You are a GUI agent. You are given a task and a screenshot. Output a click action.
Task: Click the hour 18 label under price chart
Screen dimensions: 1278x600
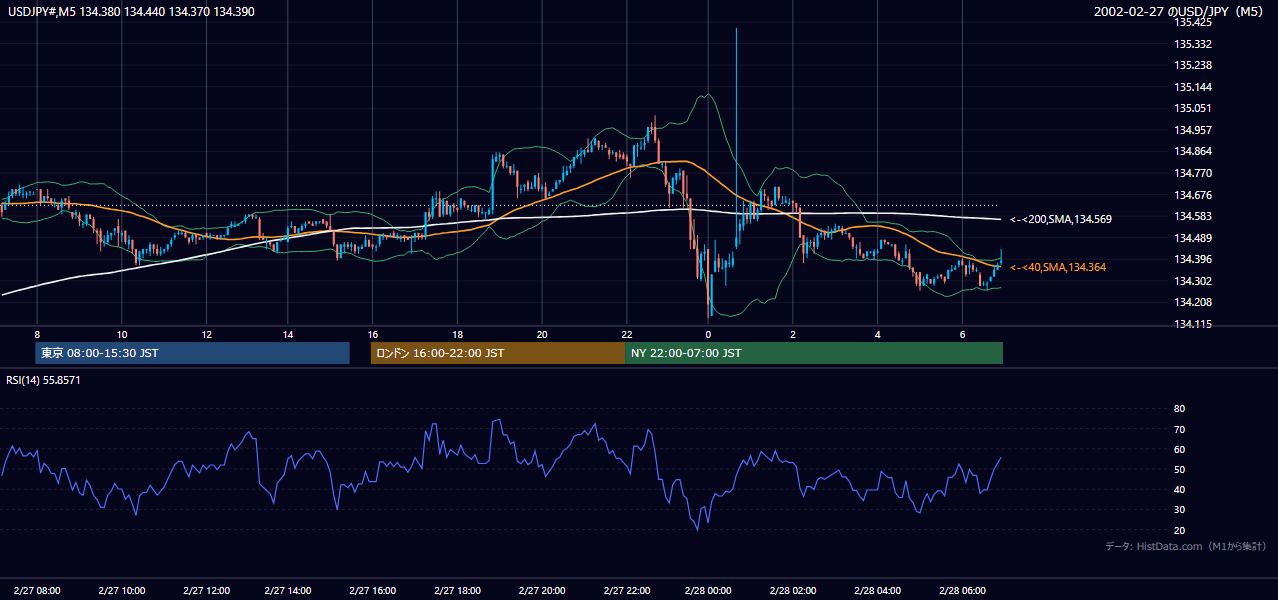[x=457, y=334]
